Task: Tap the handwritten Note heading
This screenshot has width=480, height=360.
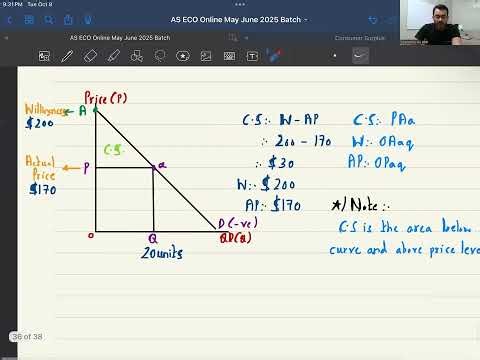Action: tap(361, 204)
